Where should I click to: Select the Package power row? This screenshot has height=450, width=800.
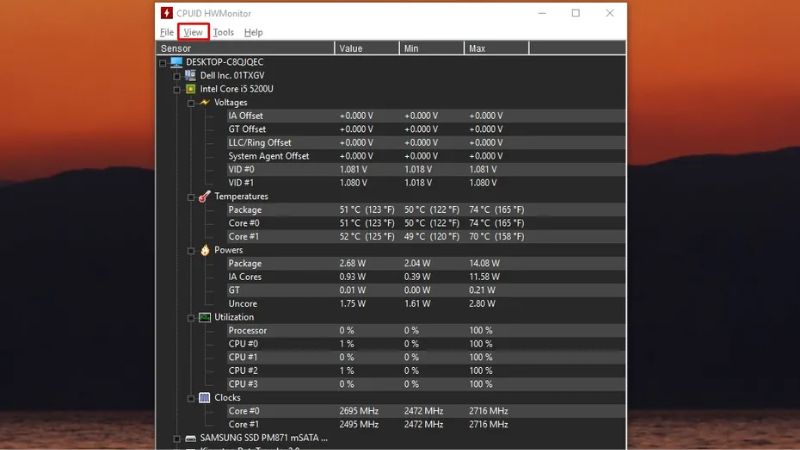pyautogui.click(x=426, y=263)
